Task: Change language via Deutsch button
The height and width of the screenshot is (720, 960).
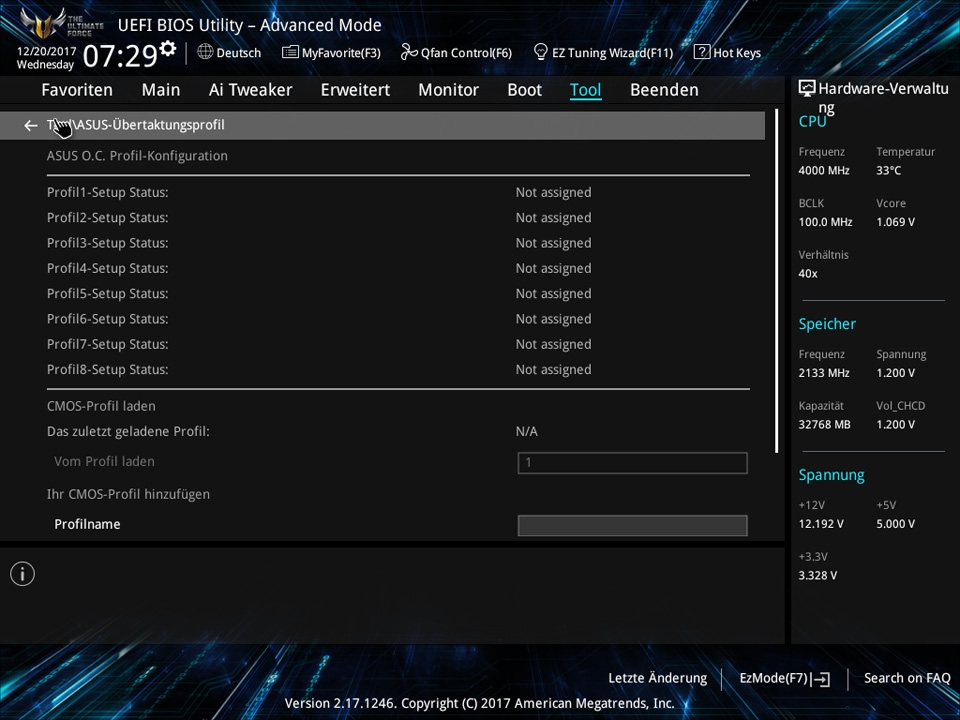Action: point(230,53)
